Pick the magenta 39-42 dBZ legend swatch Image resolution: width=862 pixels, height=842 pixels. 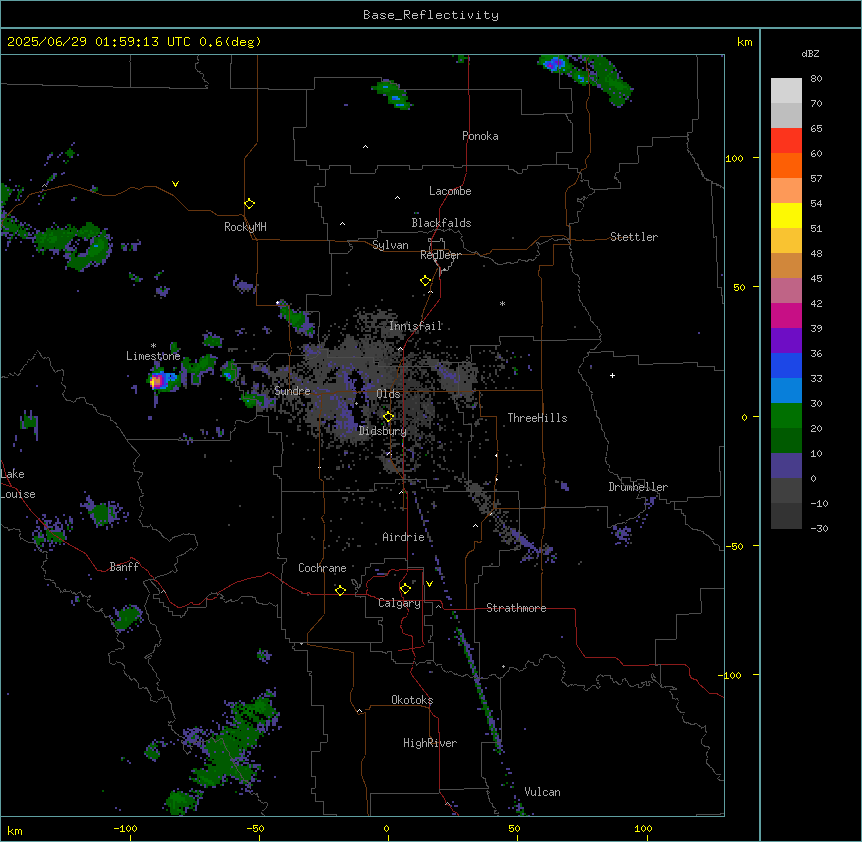(786, 315)
